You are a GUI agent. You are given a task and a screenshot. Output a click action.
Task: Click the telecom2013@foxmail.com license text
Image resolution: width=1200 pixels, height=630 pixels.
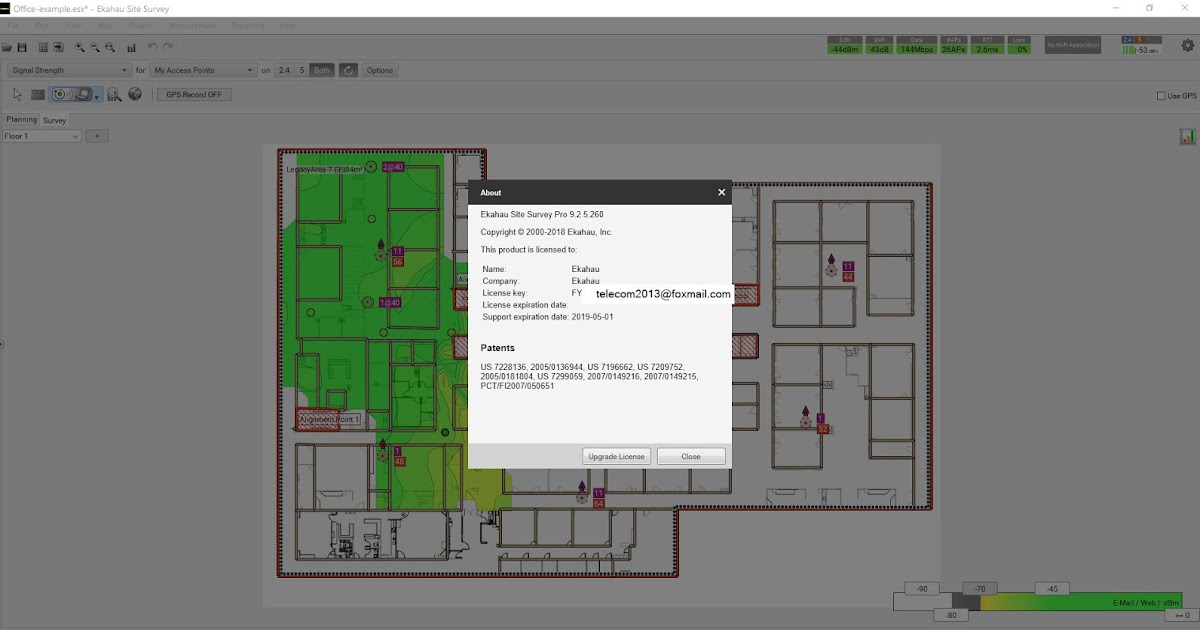(663, 294)
